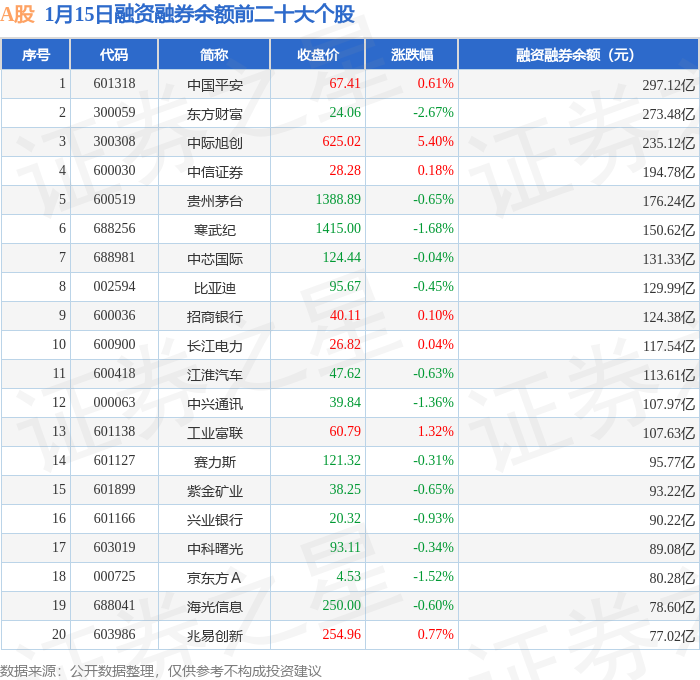Select the stock name 中信证券

click(215, 172)
